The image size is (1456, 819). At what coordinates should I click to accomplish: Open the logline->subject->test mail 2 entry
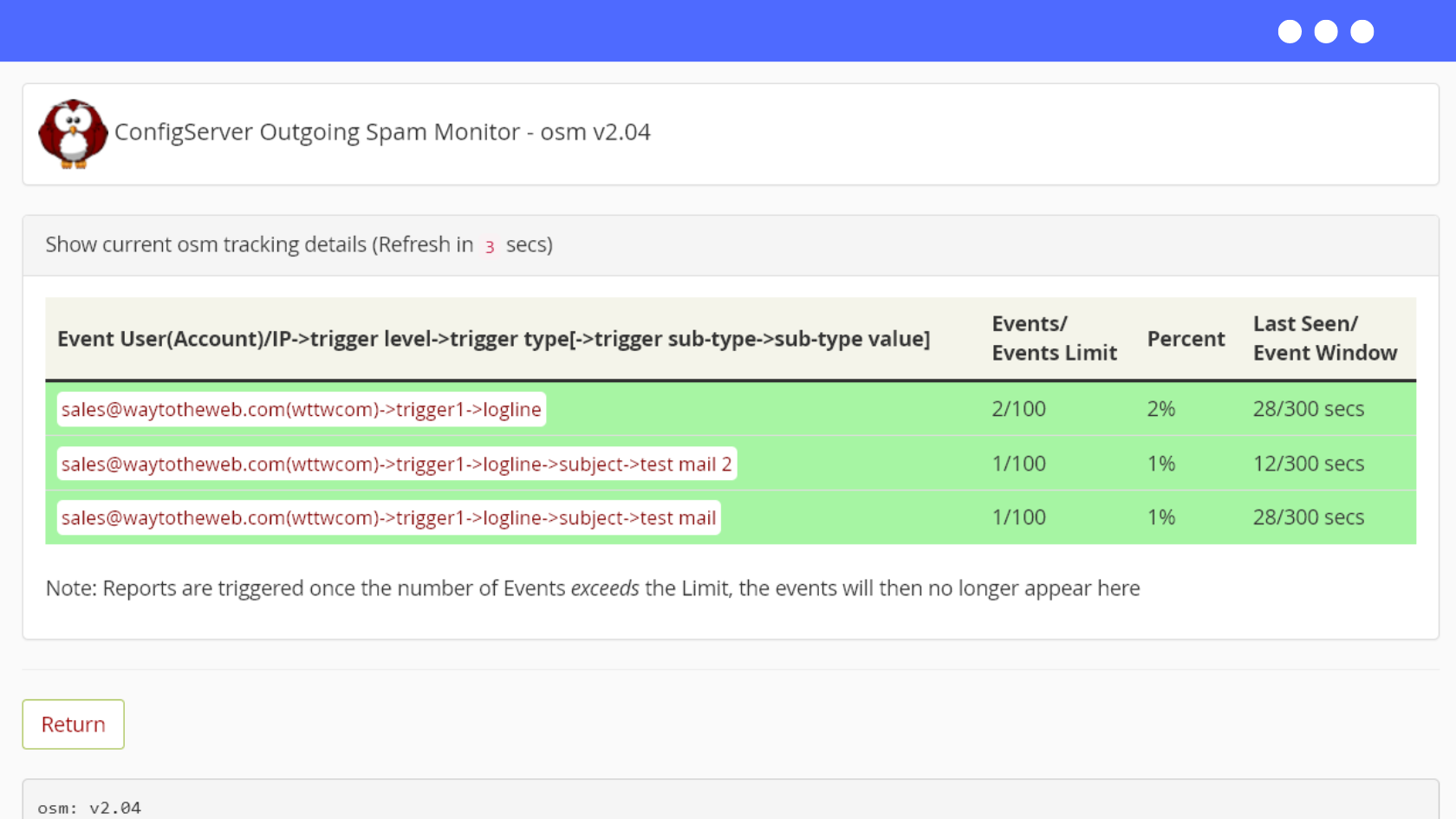[396, 464]
